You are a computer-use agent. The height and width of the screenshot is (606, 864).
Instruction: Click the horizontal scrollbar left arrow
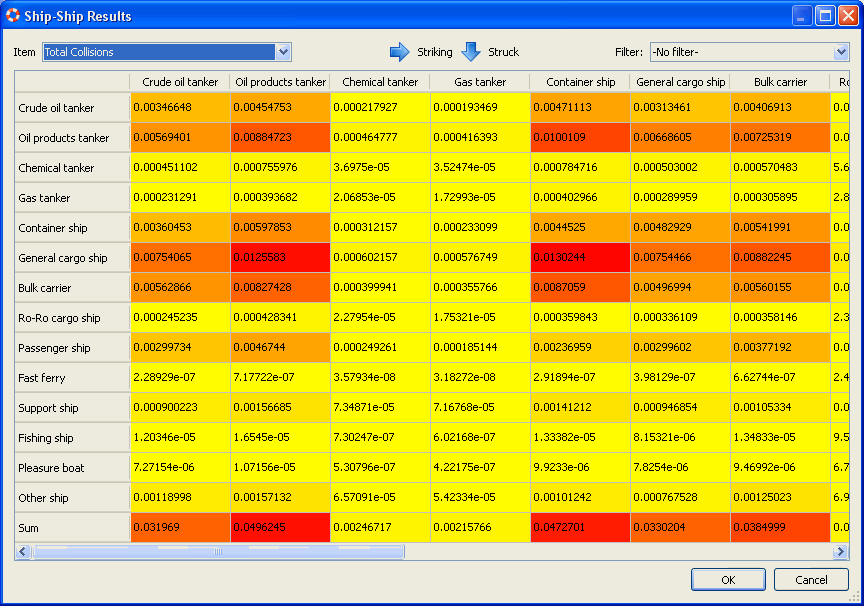point(22,551)
